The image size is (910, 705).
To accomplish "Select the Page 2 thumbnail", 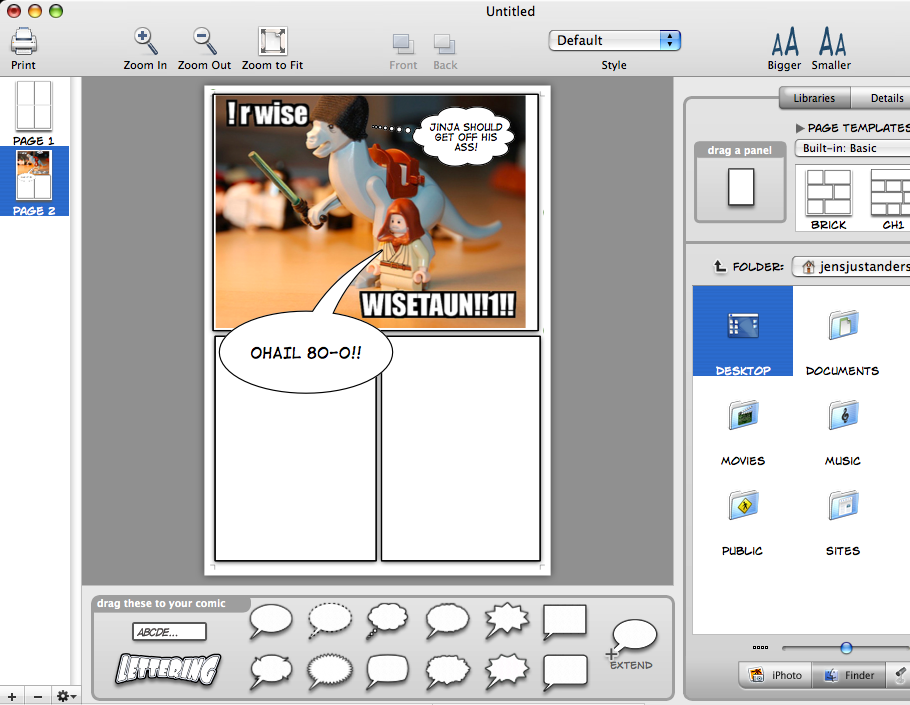I will tap(34, 175).
